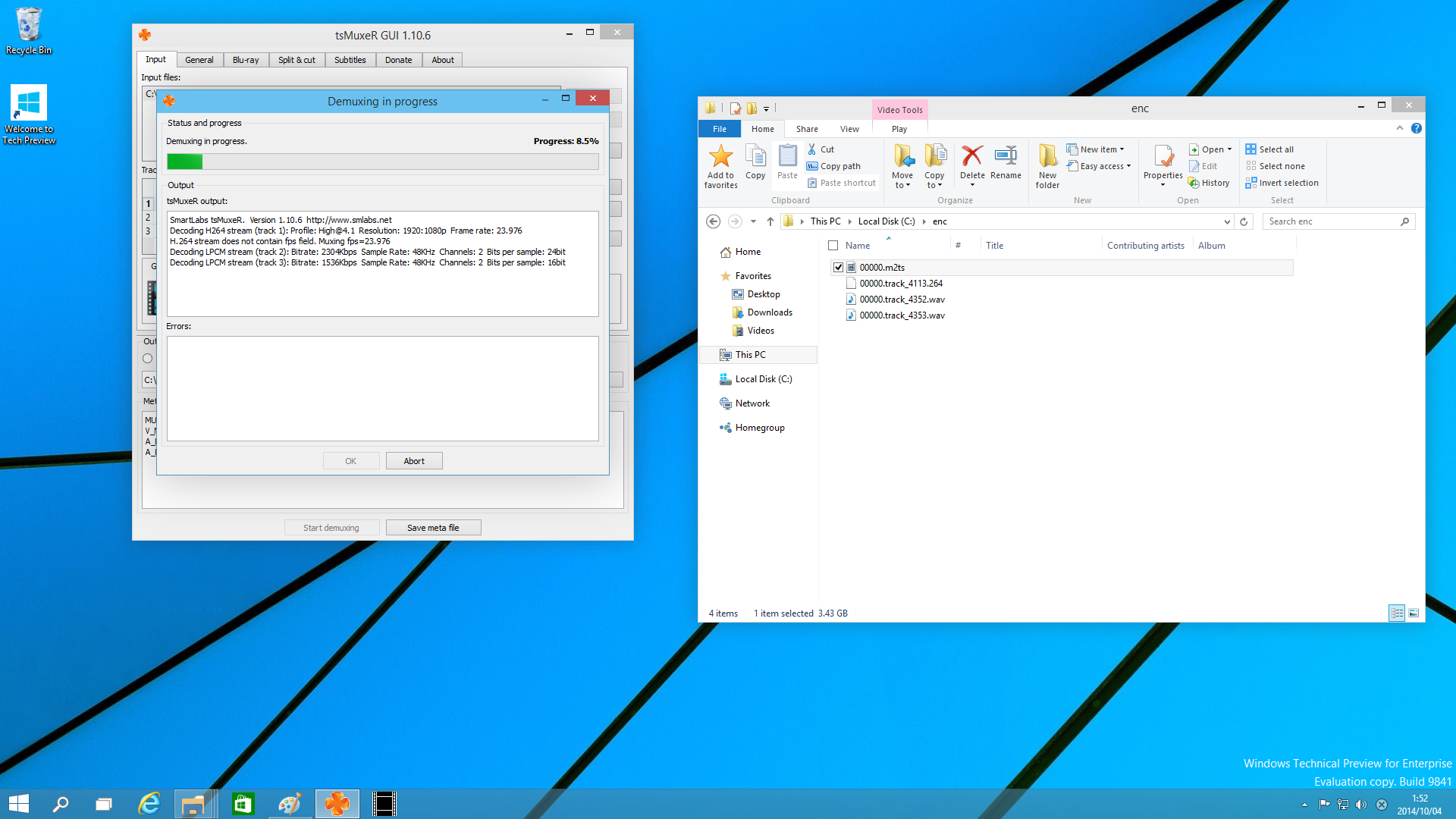Click the demuxing progress bar
Viewport: 1456px width, 819px height.
(382, 162)
